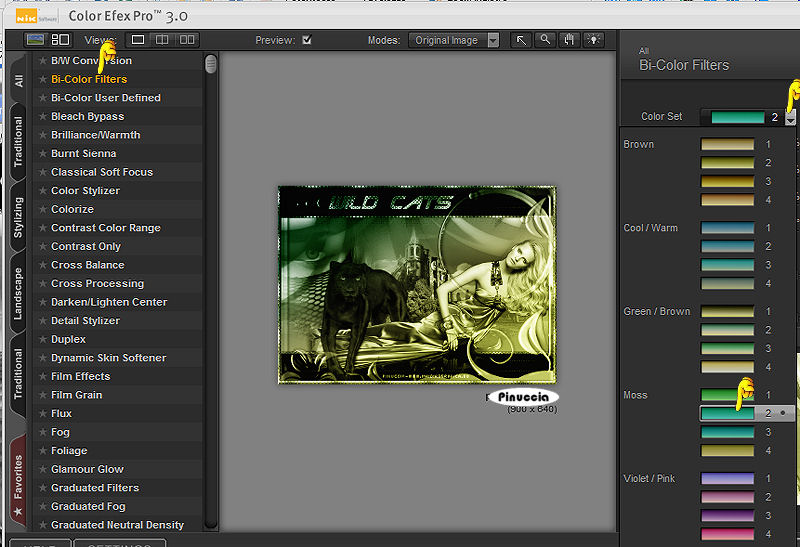Switch to the lower Traditional tab

(18, 374)
